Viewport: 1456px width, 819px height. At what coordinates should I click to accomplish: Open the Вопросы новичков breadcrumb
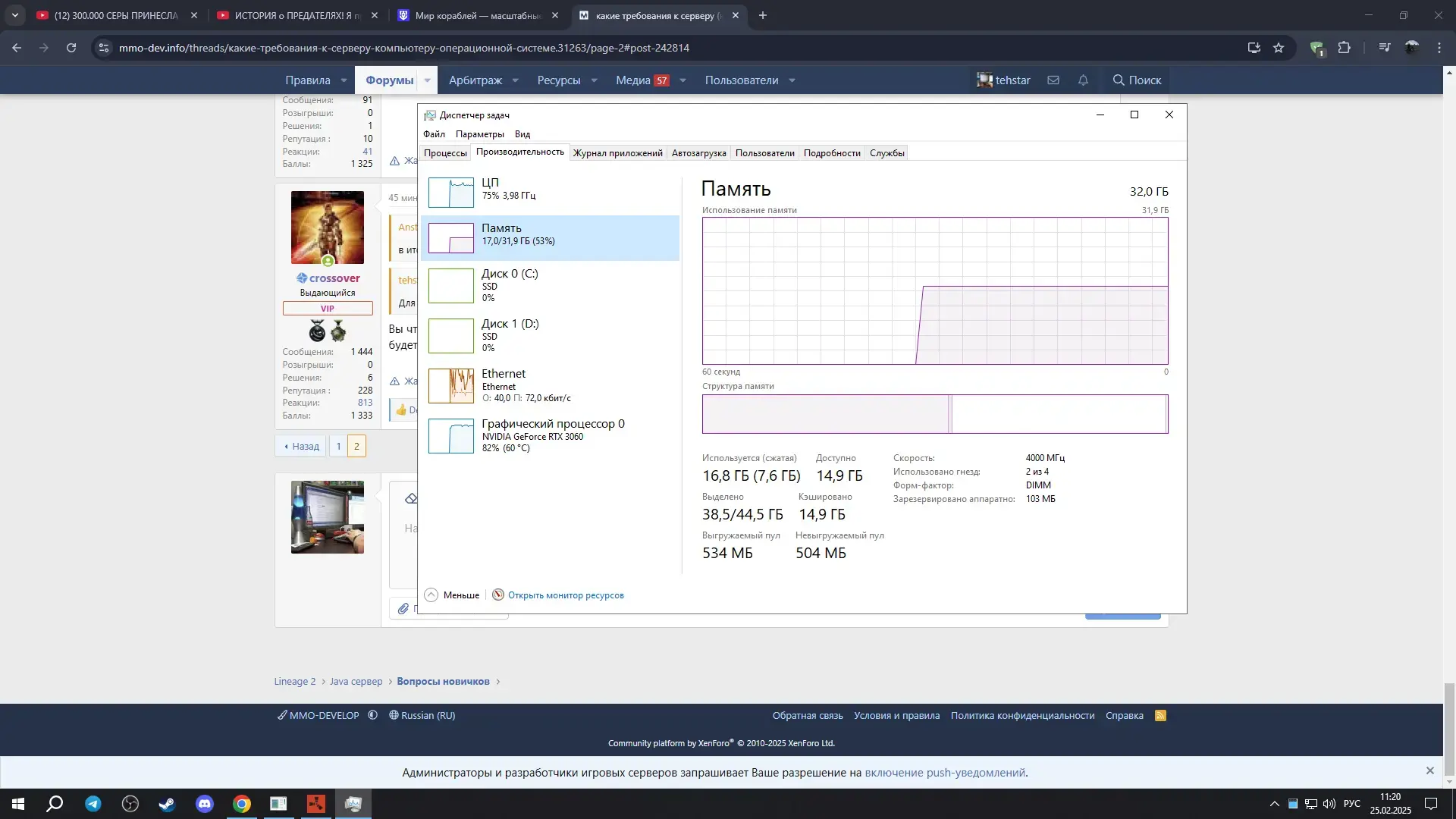[443, 681]
